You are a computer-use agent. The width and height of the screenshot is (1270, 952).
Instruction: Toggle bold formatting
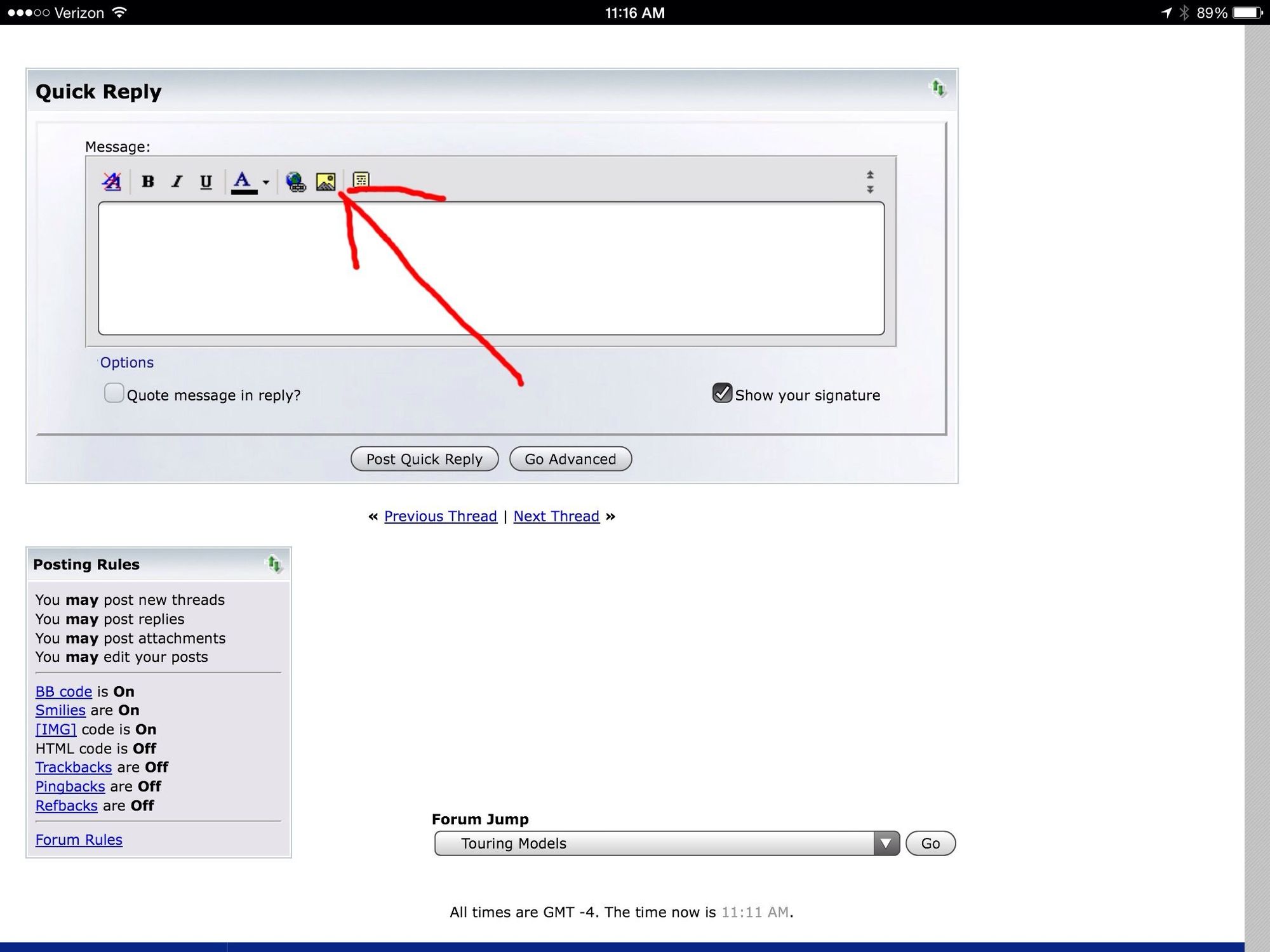coord(148,182)
